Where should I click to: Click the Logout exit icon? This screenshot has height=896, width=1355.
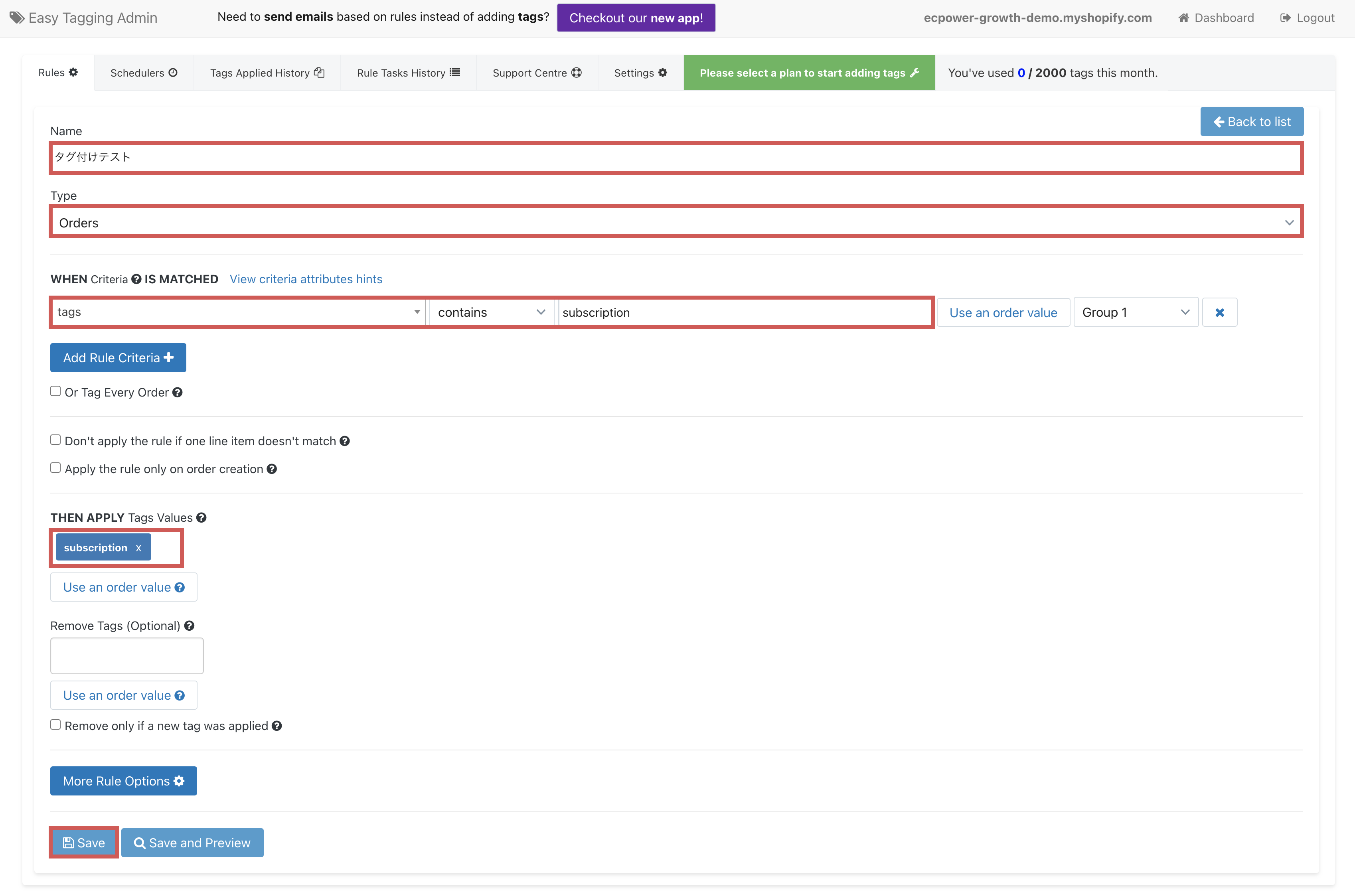click(1285, 18)
